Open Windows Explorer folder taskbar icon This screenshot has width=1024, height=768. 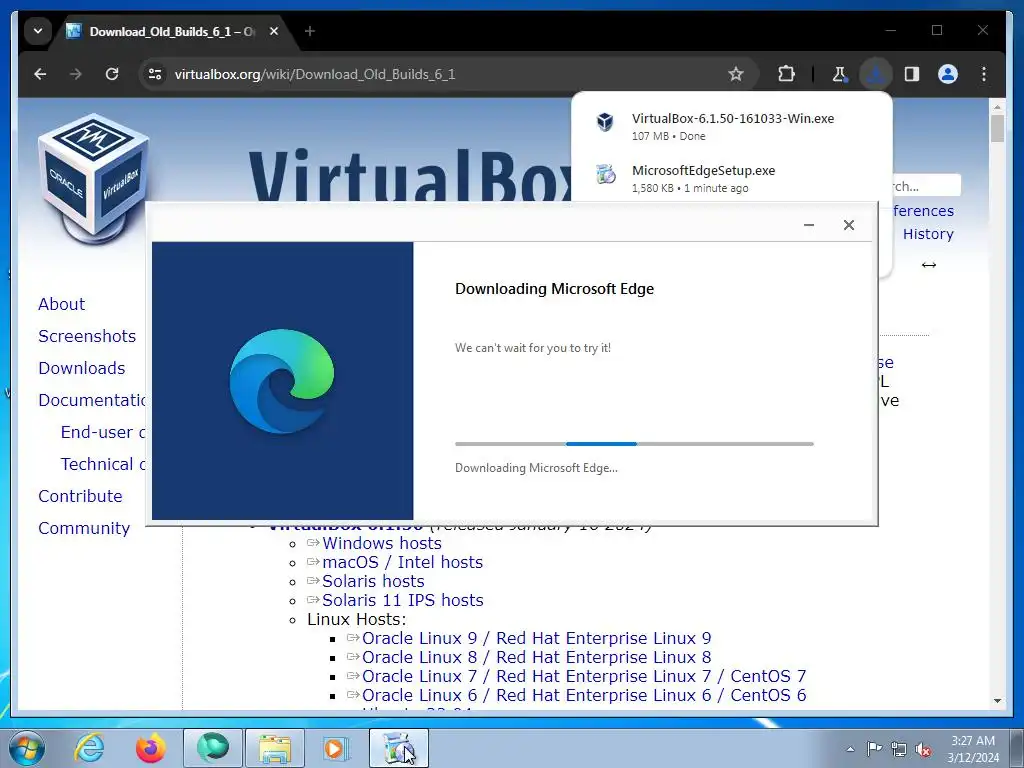coord(275,748)
